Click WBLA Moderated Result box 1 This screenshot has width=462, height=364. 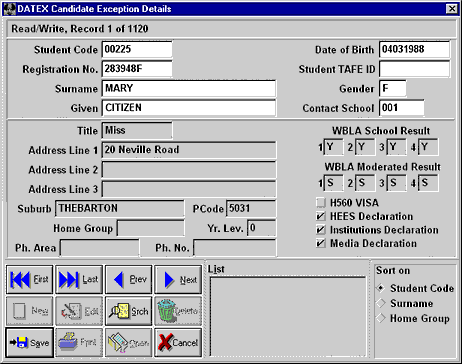tap(333, 183)
